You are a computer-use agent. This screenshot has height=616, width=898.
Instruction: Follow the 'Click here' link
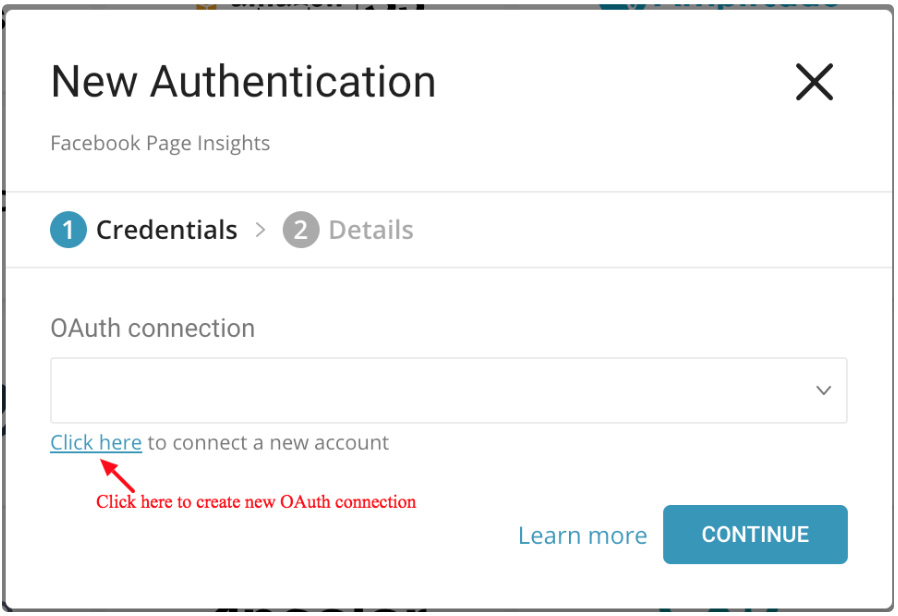(96, 442)
